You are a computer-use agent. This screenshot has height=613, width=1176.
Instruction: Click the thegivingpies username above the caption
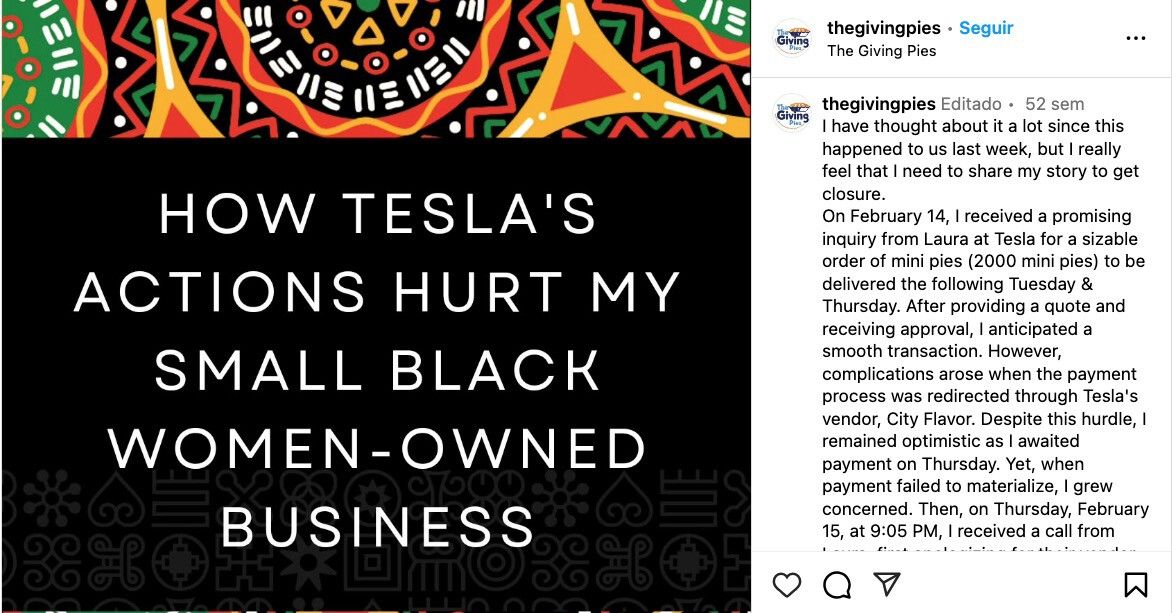(x=879, y=104)
